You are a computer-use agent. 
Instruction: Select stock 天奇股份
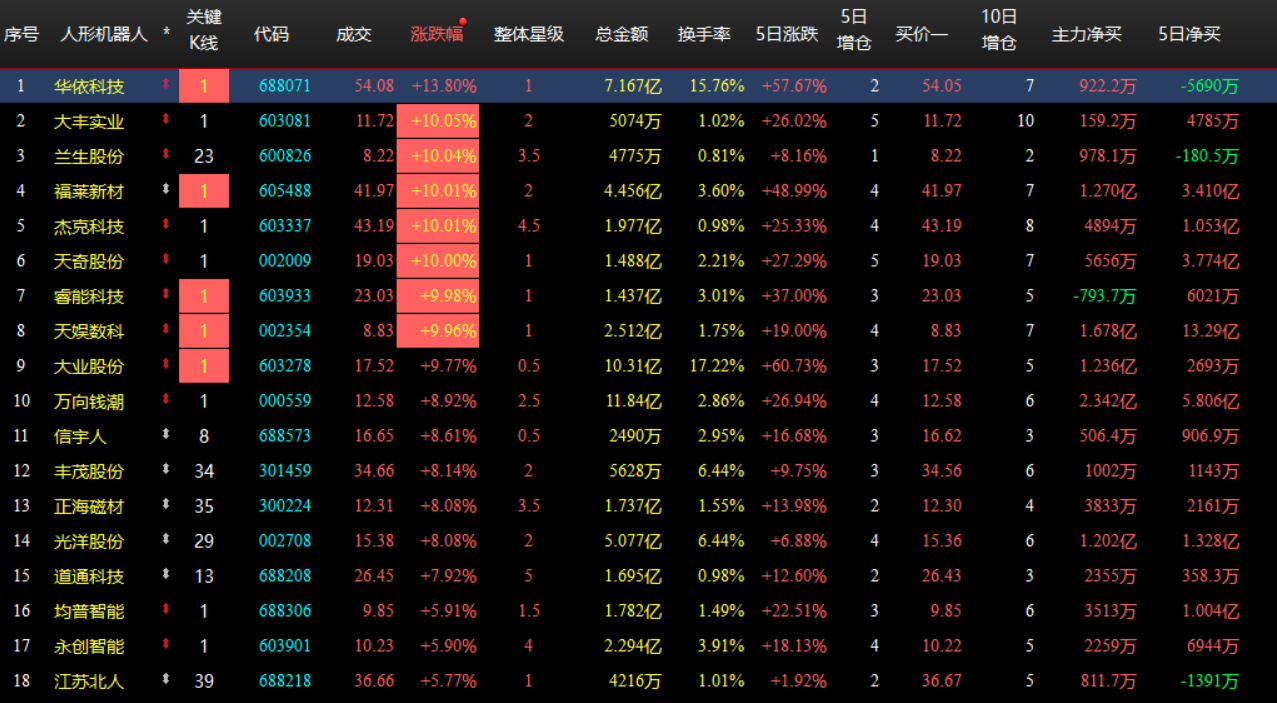tap(89, 261)
